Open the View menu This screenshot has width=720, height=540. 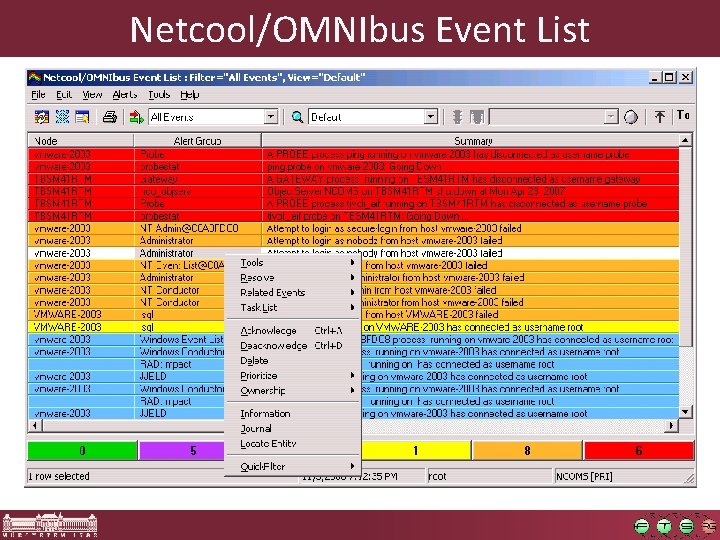(92, 95)
